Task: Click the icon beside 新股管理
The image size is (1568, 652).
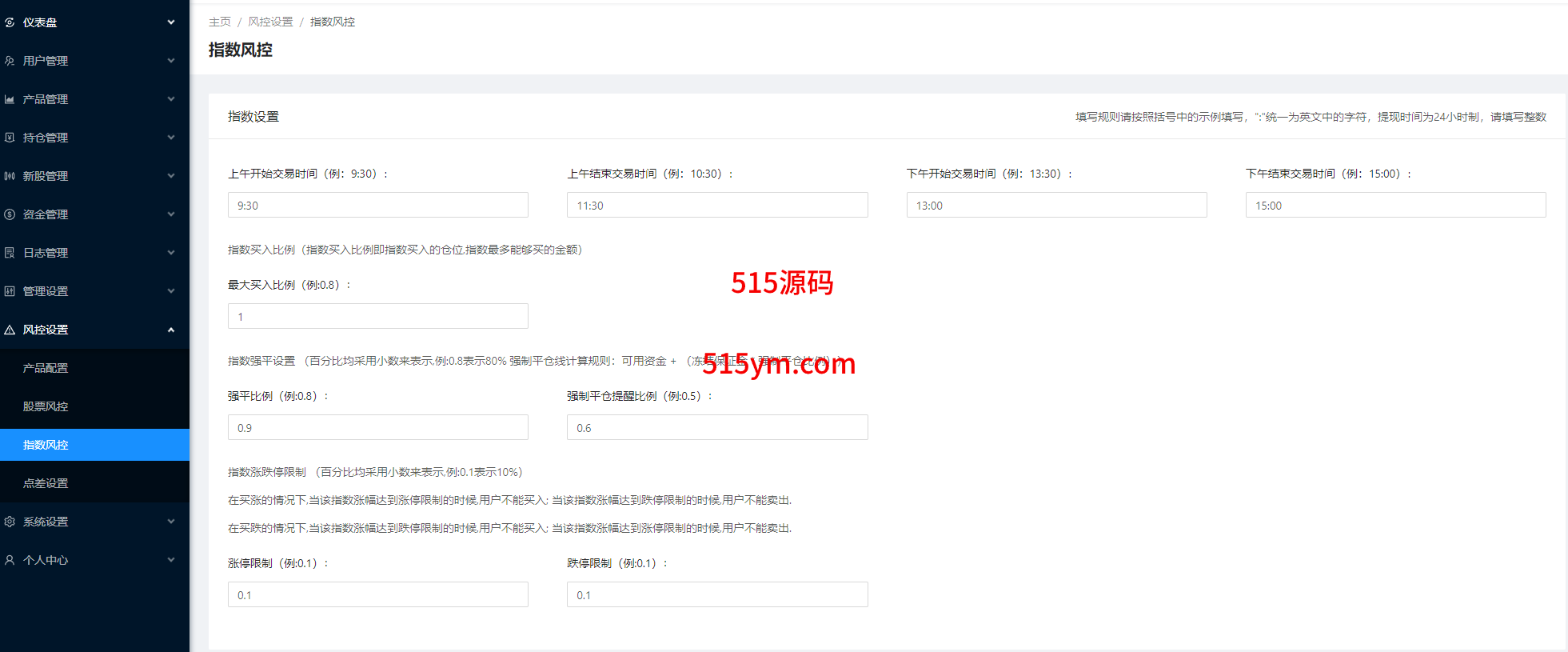Action: pos(10,176)
